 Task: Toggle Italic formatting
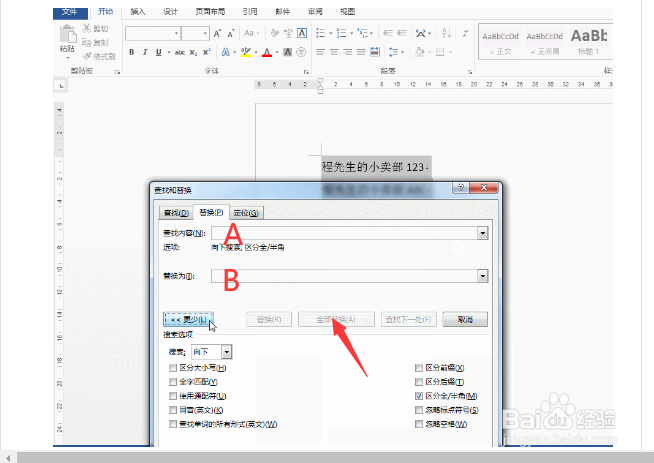point(145,52)
